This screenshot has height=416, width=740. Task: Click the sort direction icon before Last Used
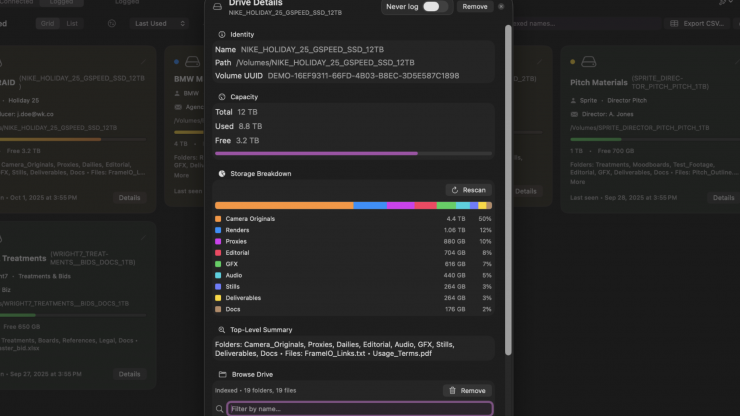coord(112,23)
